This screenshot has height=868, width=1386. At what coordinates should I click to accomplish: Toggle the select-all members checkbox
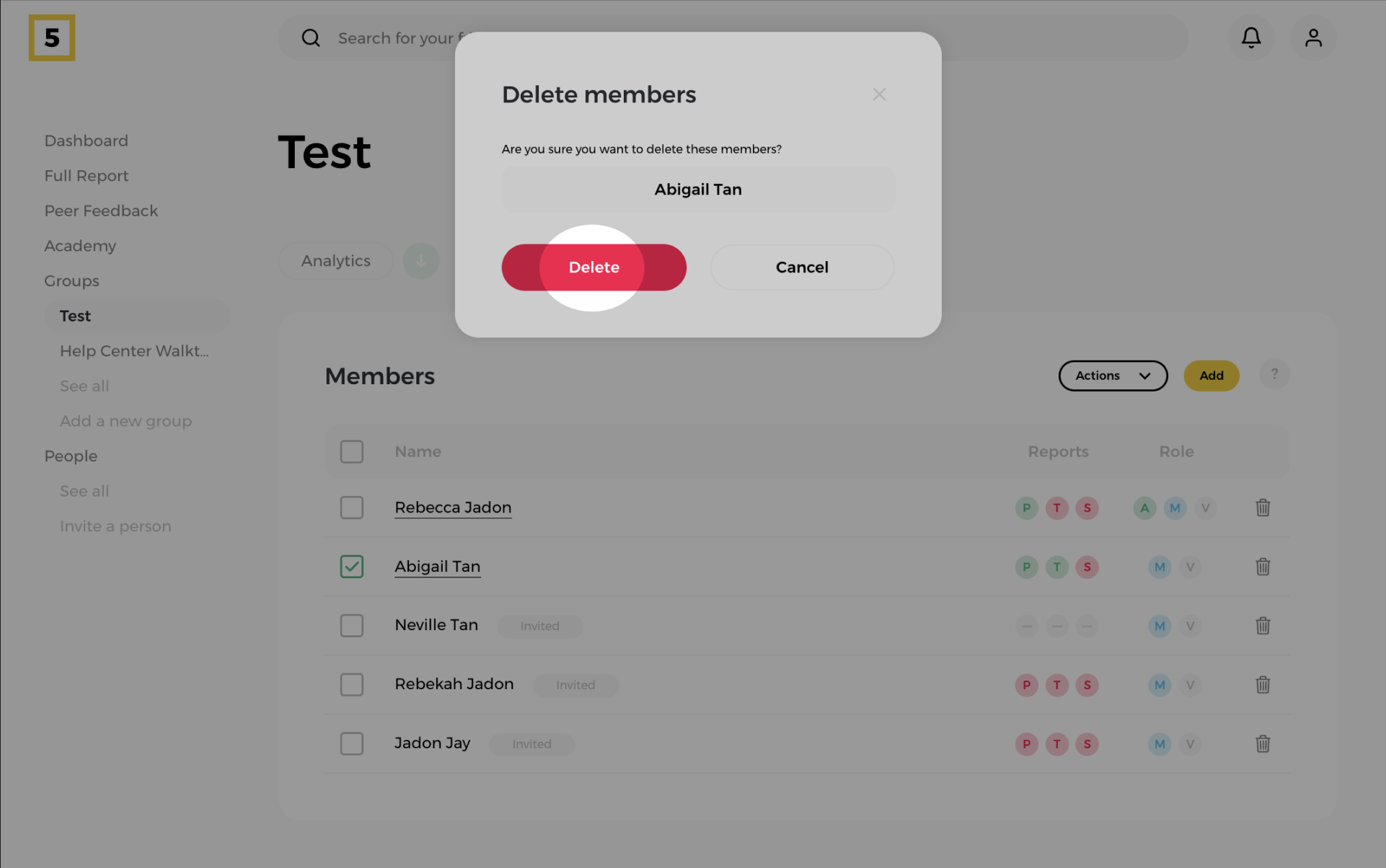(x=352, y=452)
